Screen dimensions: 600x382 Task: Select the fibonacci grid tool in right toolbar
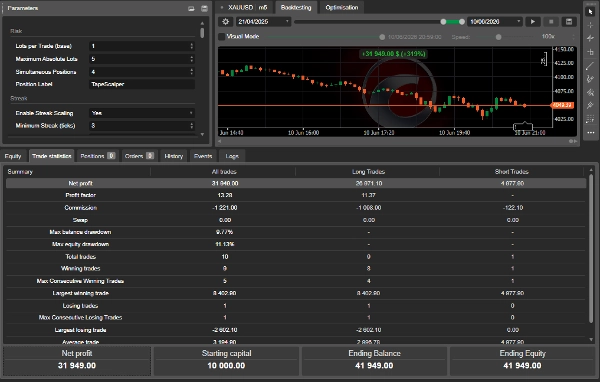point(590,119)
